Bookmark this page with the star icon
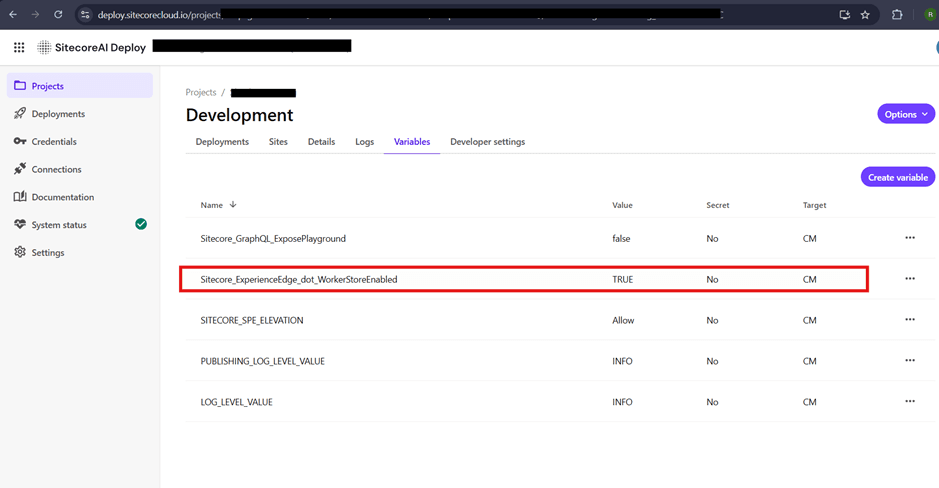This screenshot has width=939, height=488. (x=865, y=15)
